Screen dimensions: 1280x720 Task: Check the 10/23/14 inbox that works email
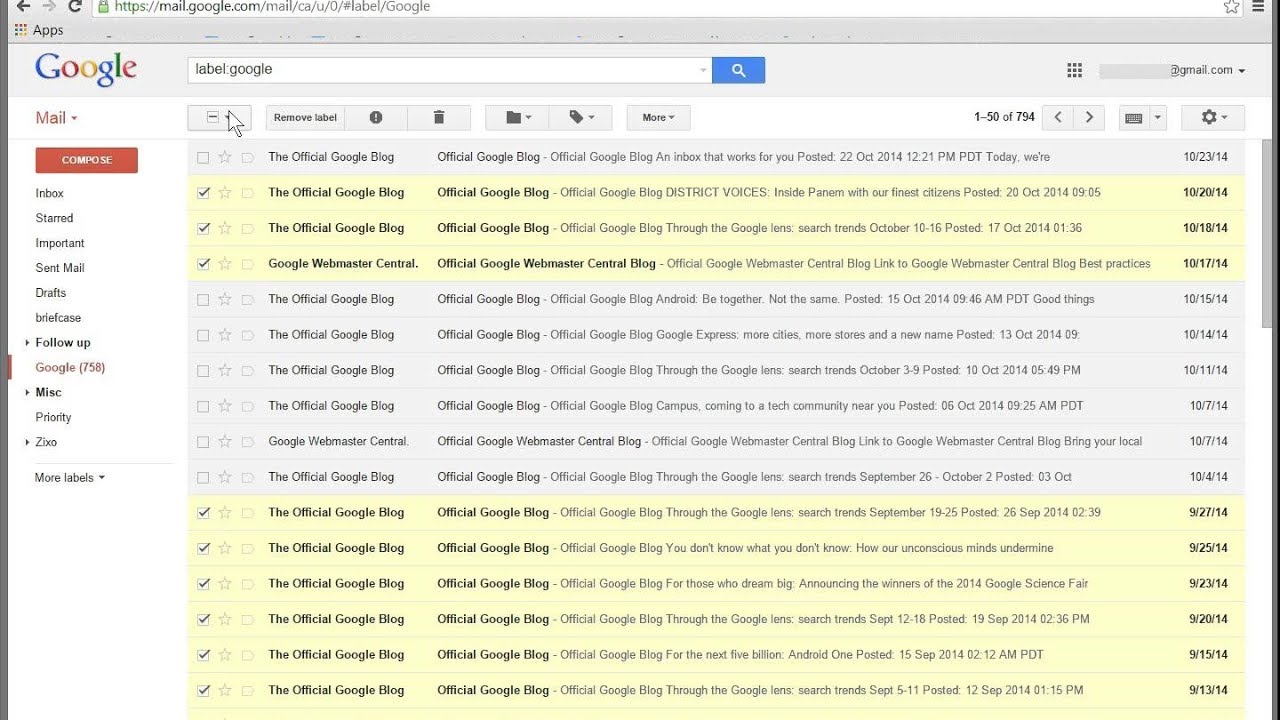coord(203,157)
